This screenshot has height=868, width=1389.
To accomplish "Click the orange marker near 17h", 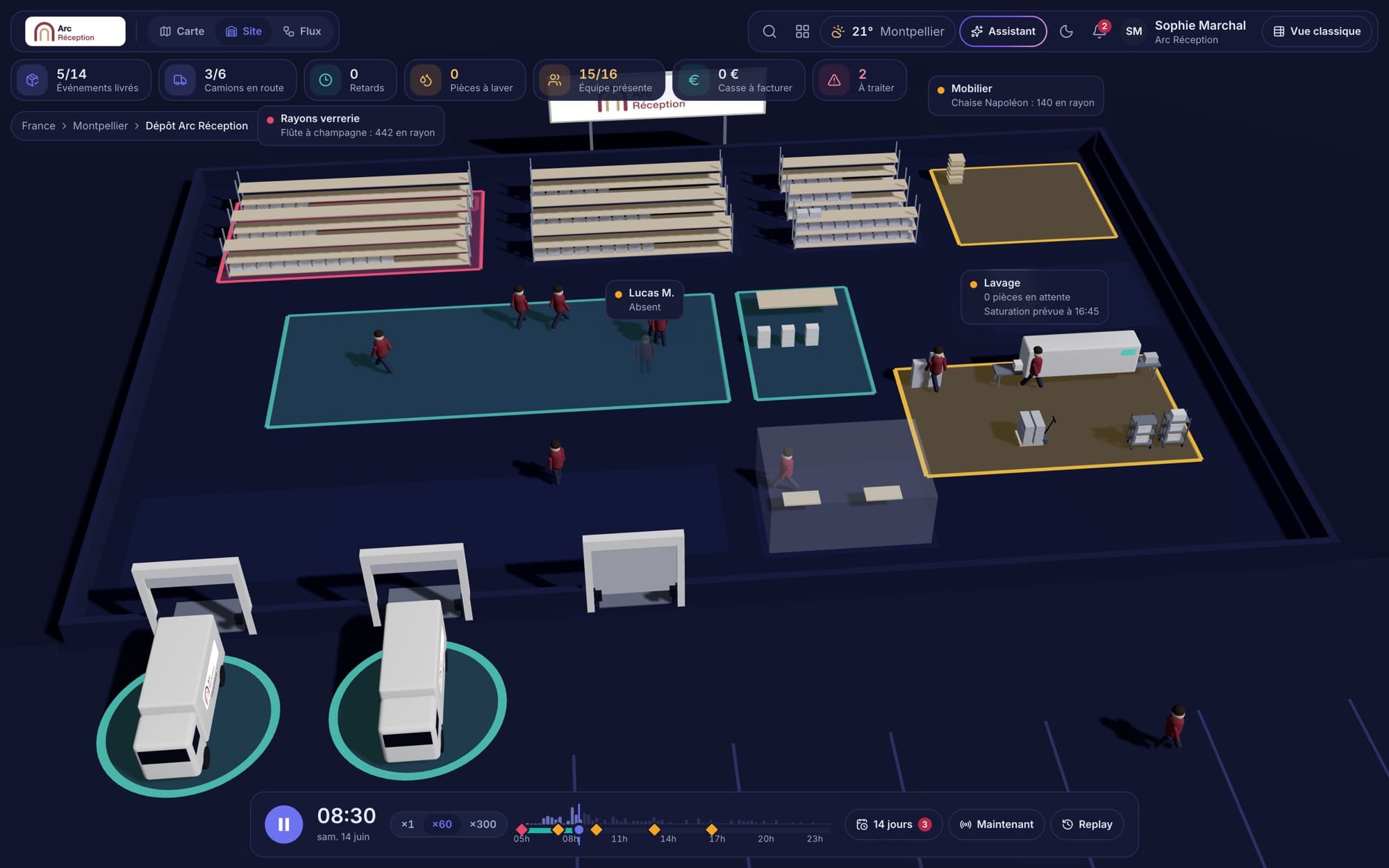I will tap(712, 829).
